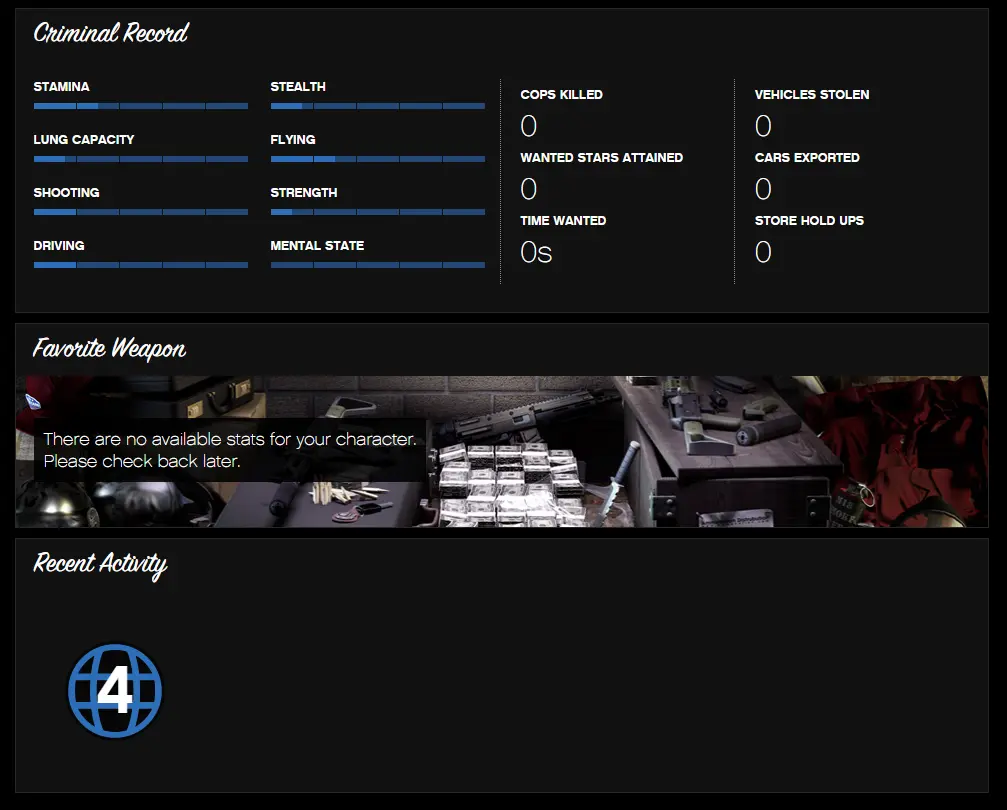1007x810 pixels.
Task: Click the 'no available stats' message
Action: click(x=230, y=450)
